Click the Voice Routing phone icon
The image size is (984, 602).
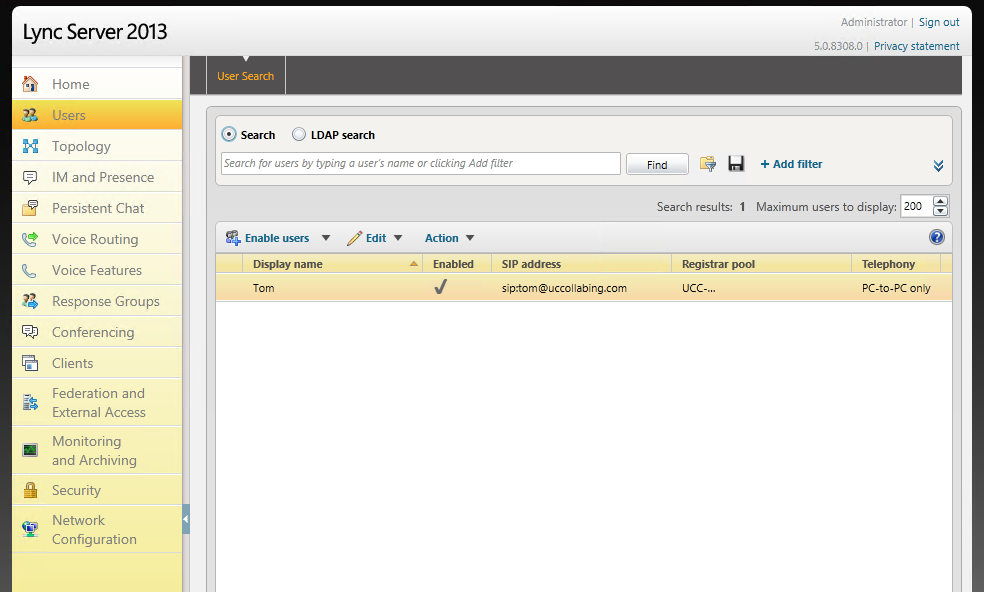[29, 239]
